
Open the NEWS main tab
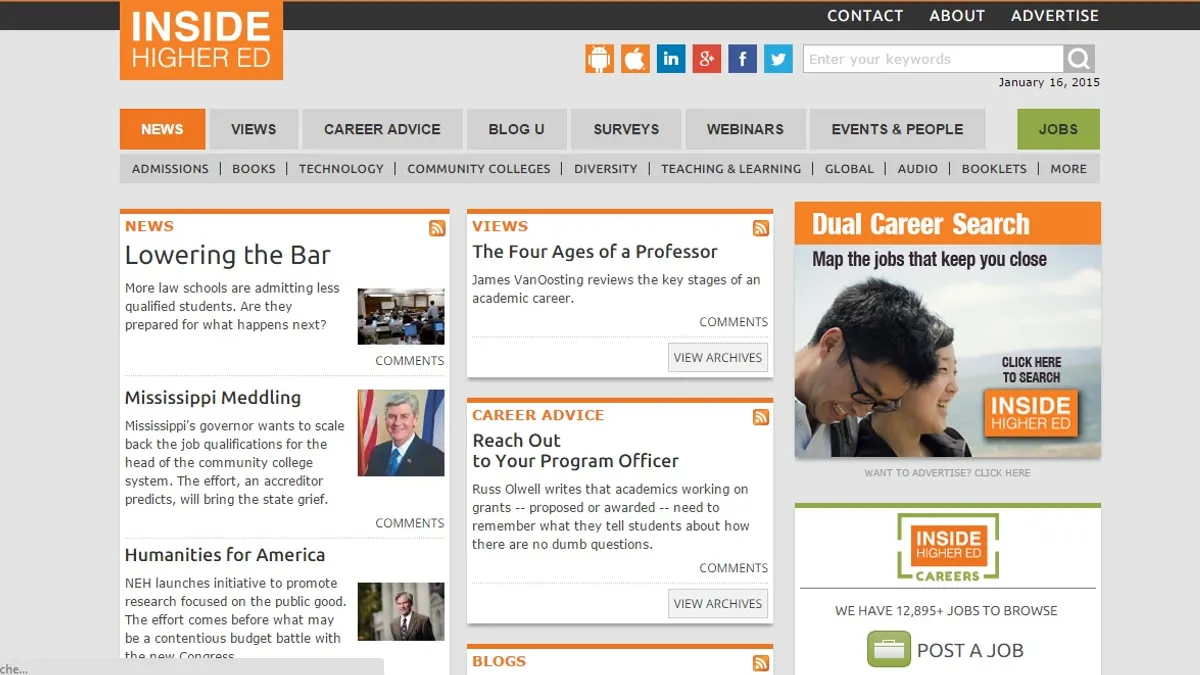click(162, 129)
